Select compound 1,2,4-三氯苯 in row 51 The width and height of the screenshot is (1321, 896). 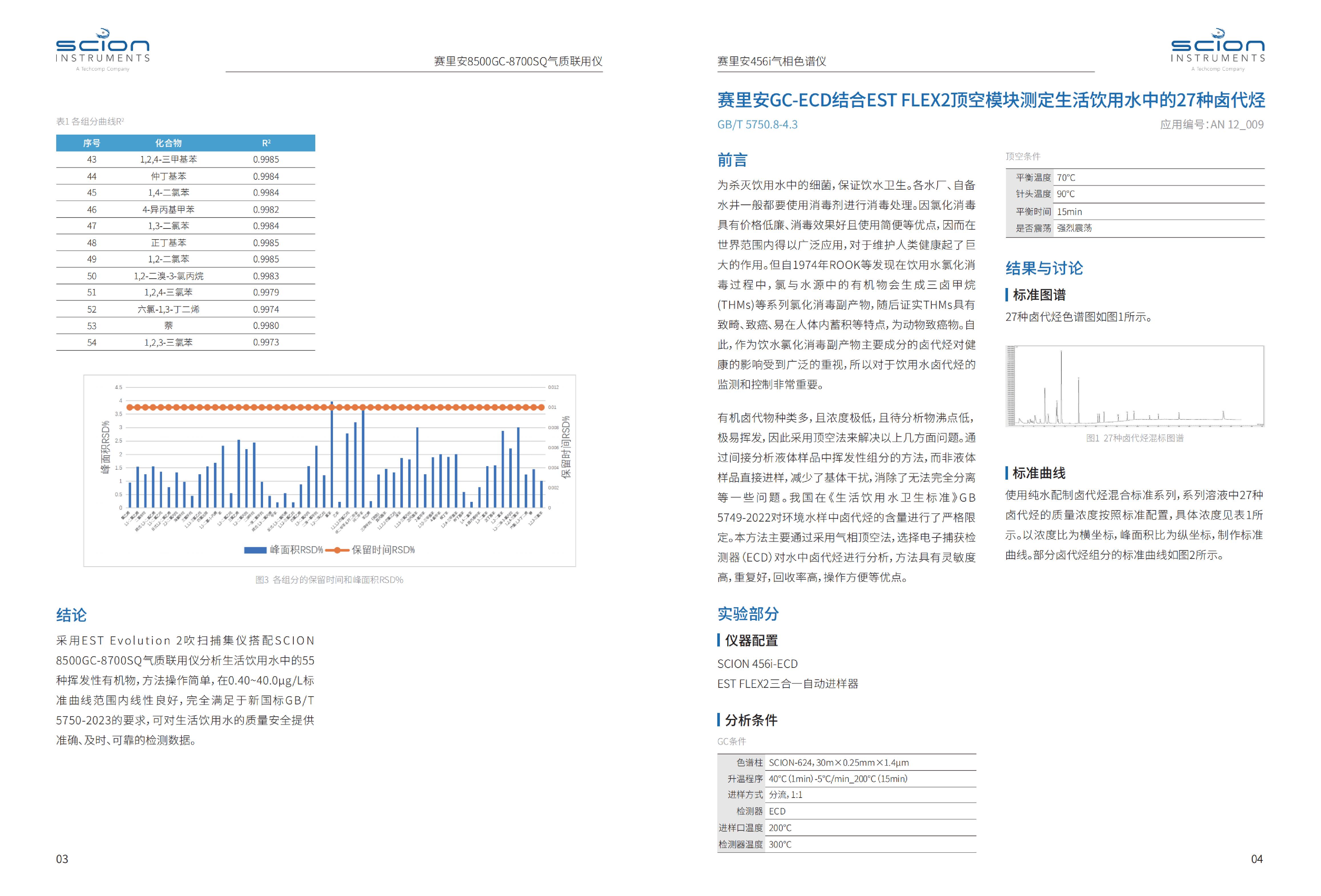(x=168, y=293)
